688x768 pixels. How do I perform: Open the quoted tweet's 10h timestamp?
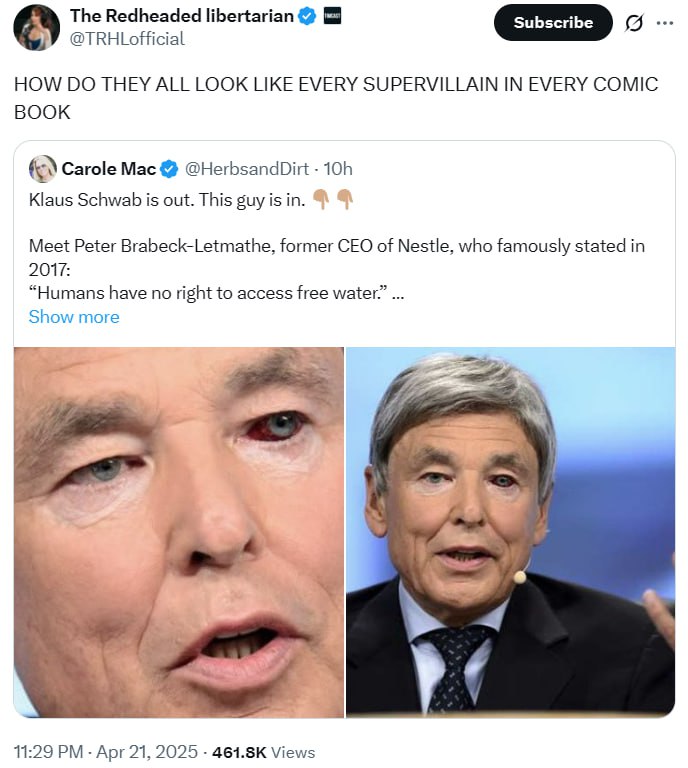[338, 169]
